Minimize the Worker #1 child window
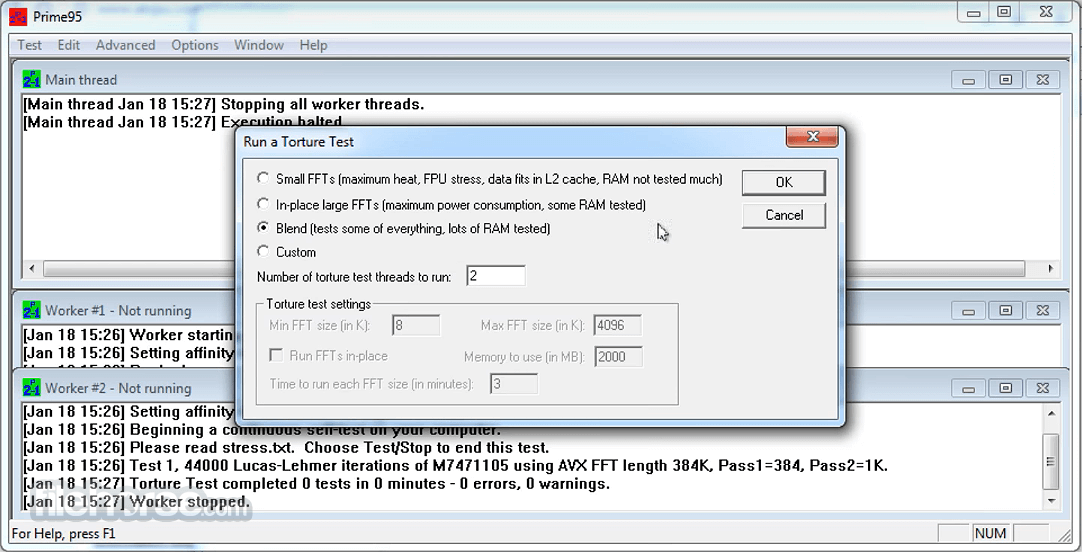Screen dimensions: 1082x552 pos(968,310)
